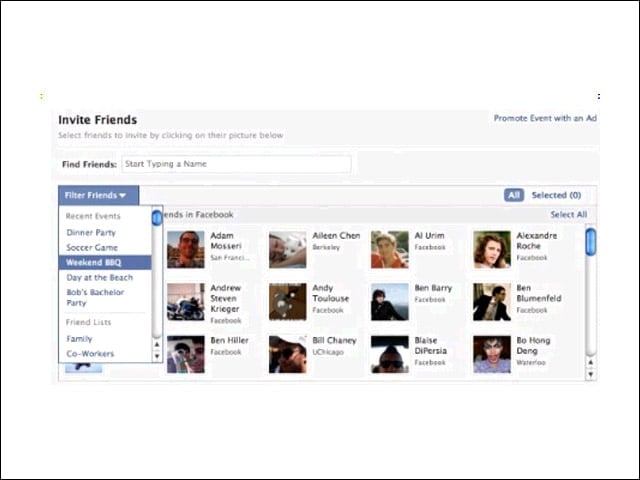Select Dinner Party from recent events

coord(91,233)
